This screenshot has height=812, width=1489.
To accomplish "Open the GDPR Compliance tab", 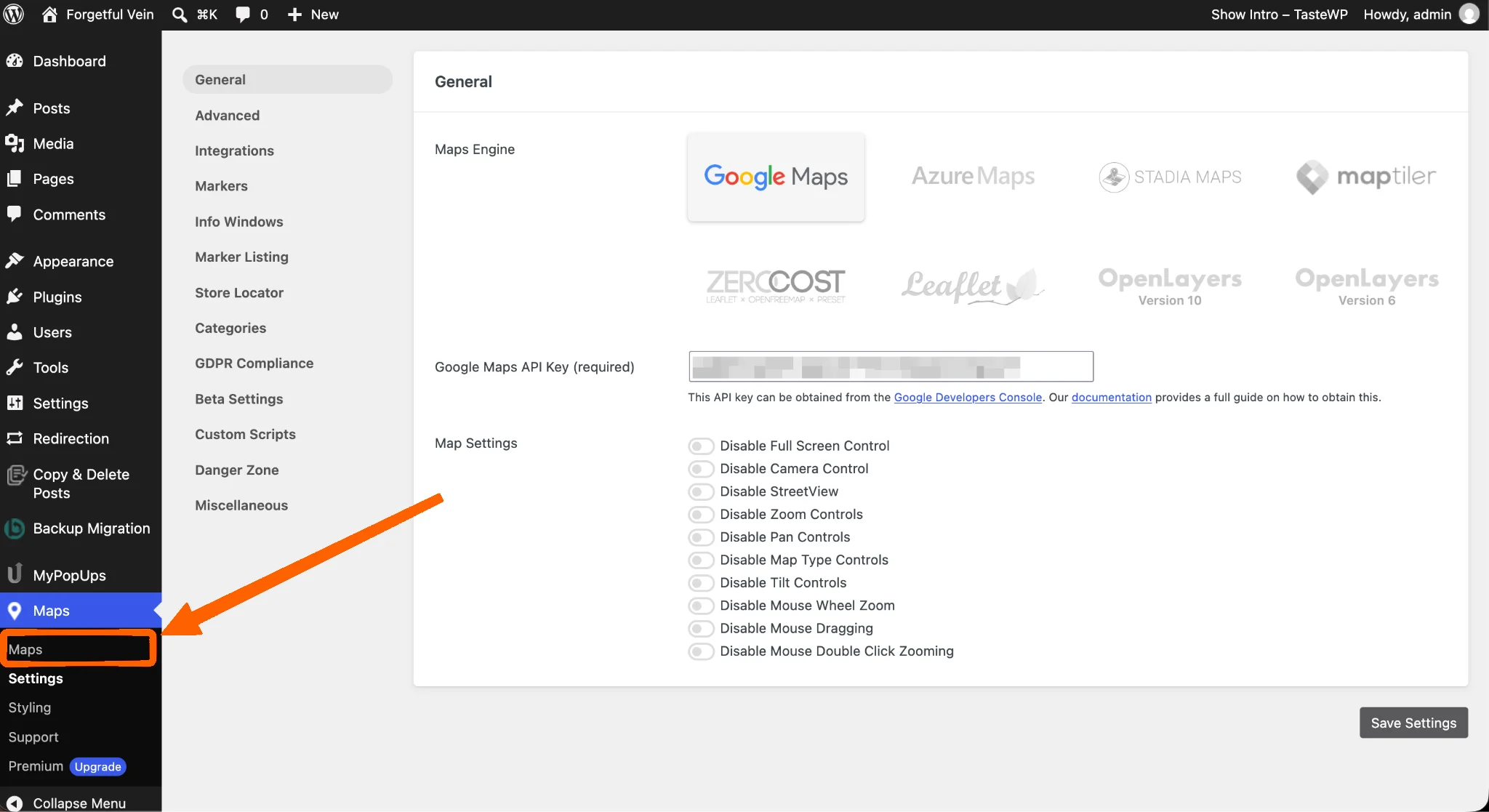I will click(254, 363).
